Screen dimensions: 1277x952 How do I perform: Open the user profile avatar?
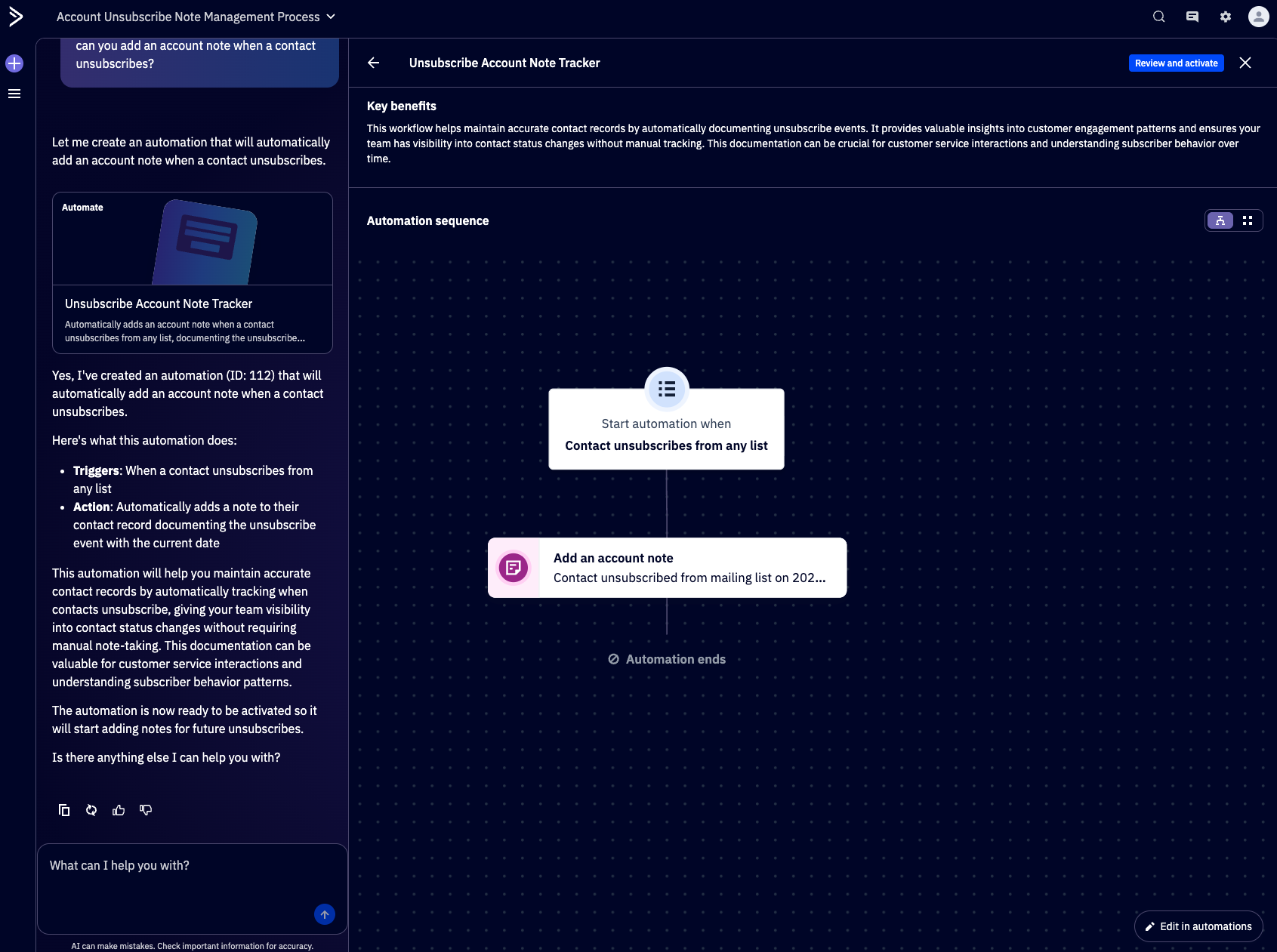click(x=1258, y=17)
